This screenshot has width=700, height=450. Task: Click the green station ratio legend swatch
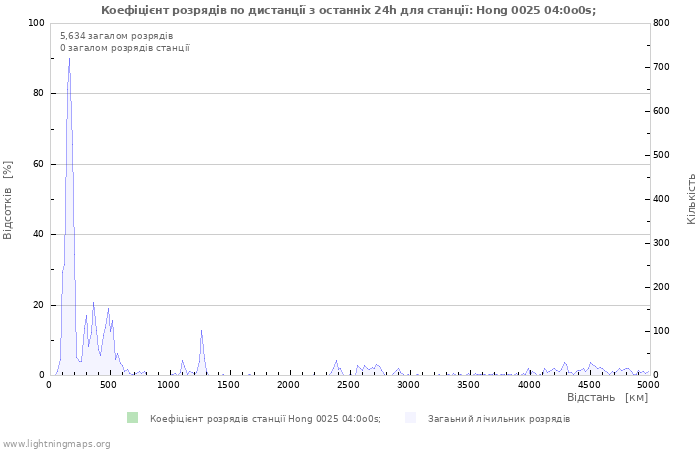pyautogui.click(x=133, y=418)
